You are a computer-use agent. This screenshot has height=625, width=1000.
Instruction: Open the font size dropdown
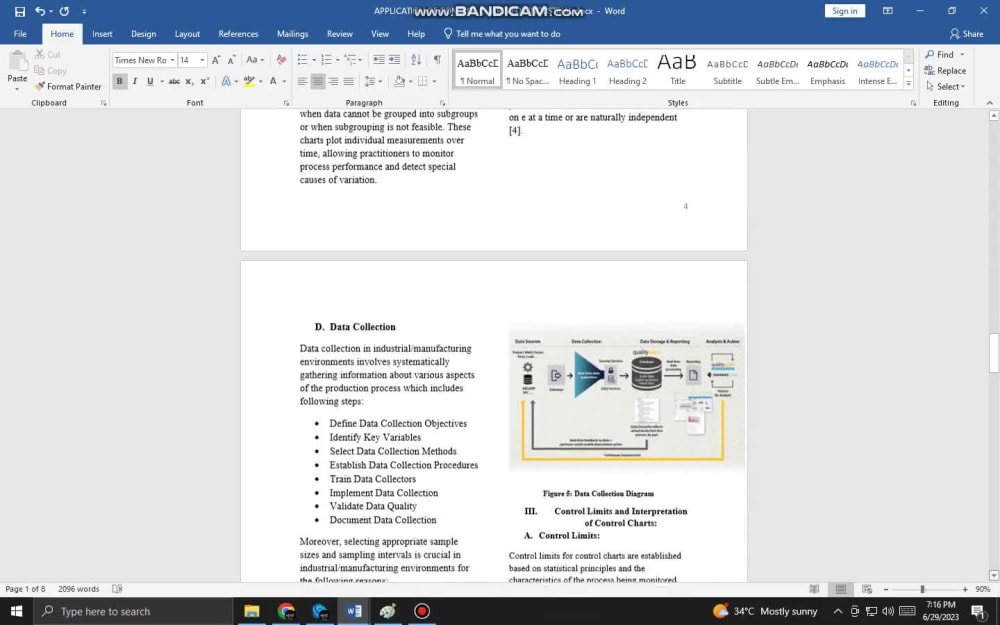click(202, 60)
